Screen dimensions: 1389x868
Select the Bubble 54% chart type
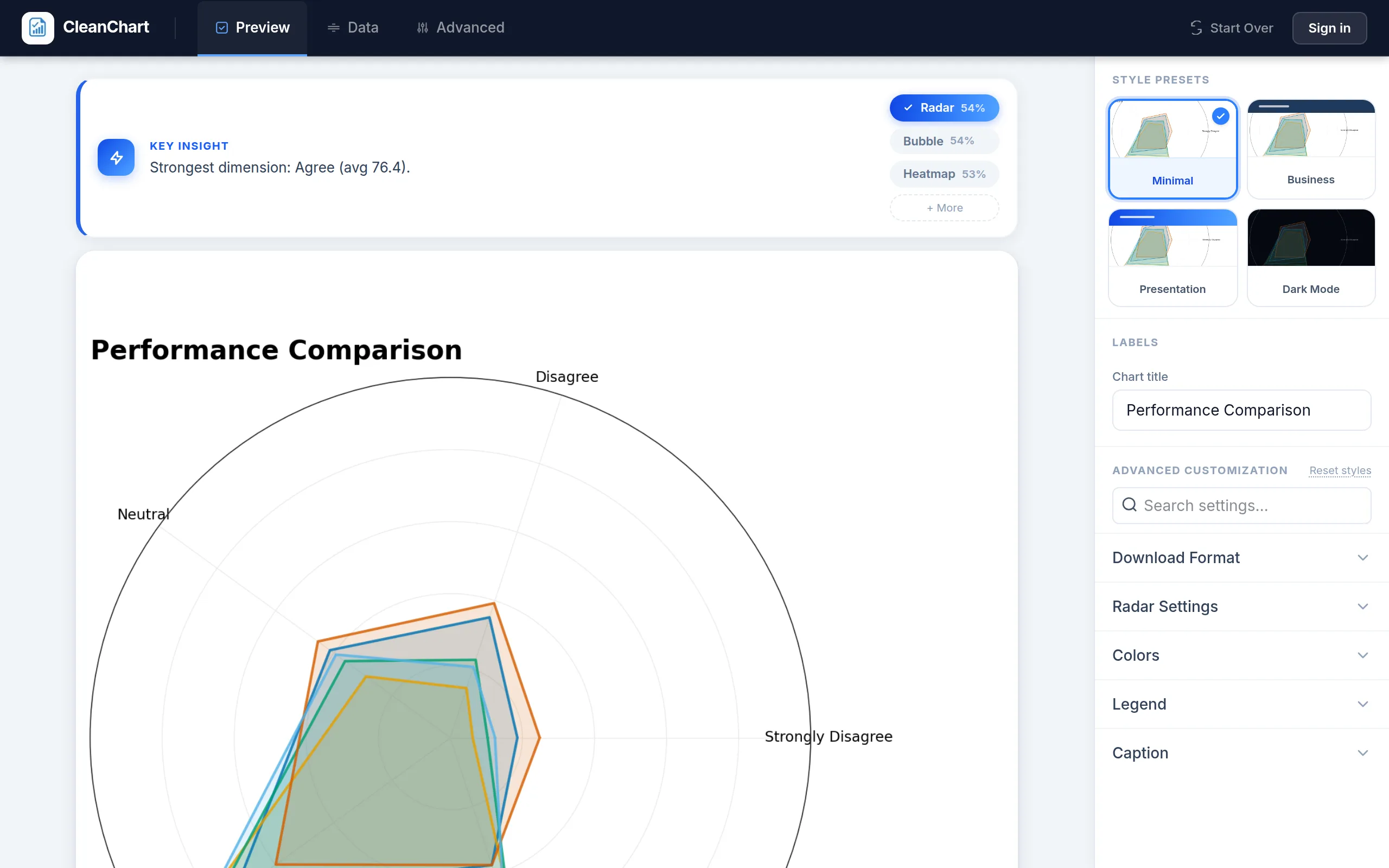944,141
